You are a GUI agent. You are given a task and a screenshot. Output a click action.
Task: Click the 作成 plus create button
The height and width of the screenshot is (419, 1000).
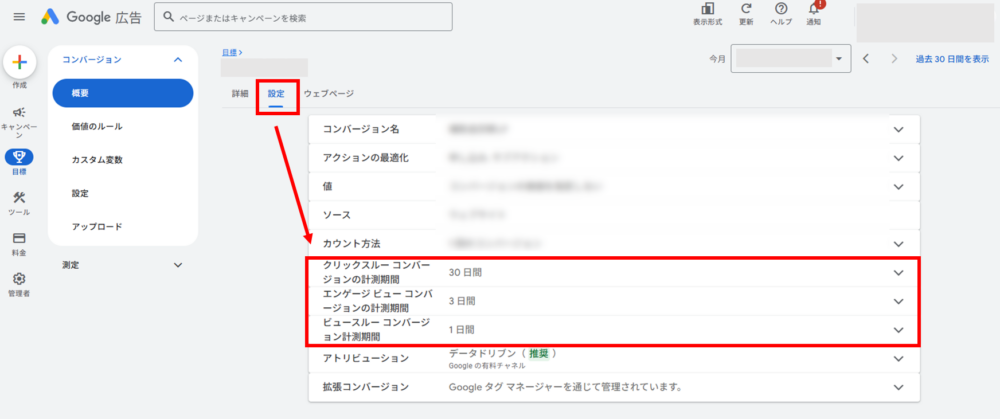20,62
